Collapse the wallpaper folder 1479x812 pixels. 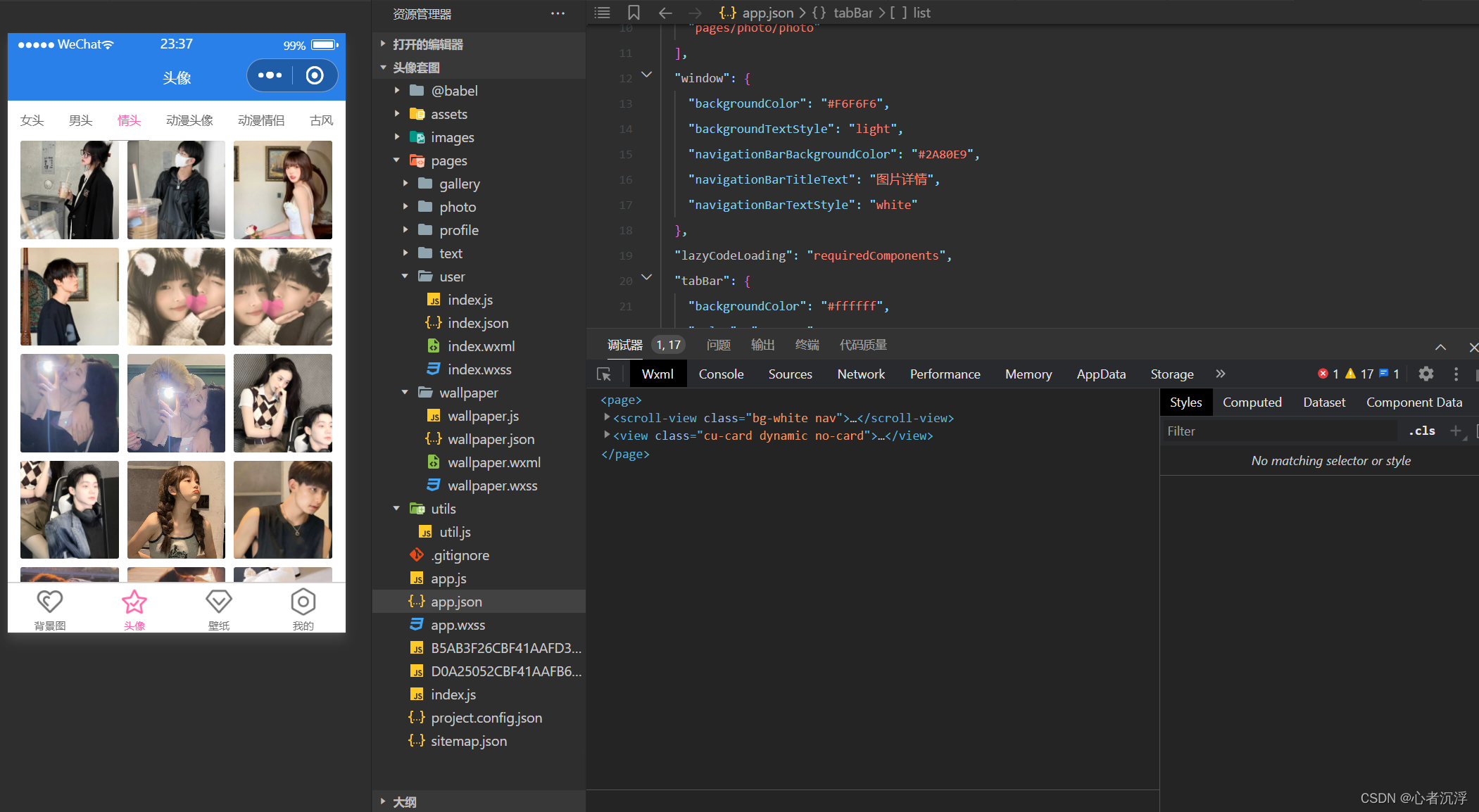[x=405, y=393]
